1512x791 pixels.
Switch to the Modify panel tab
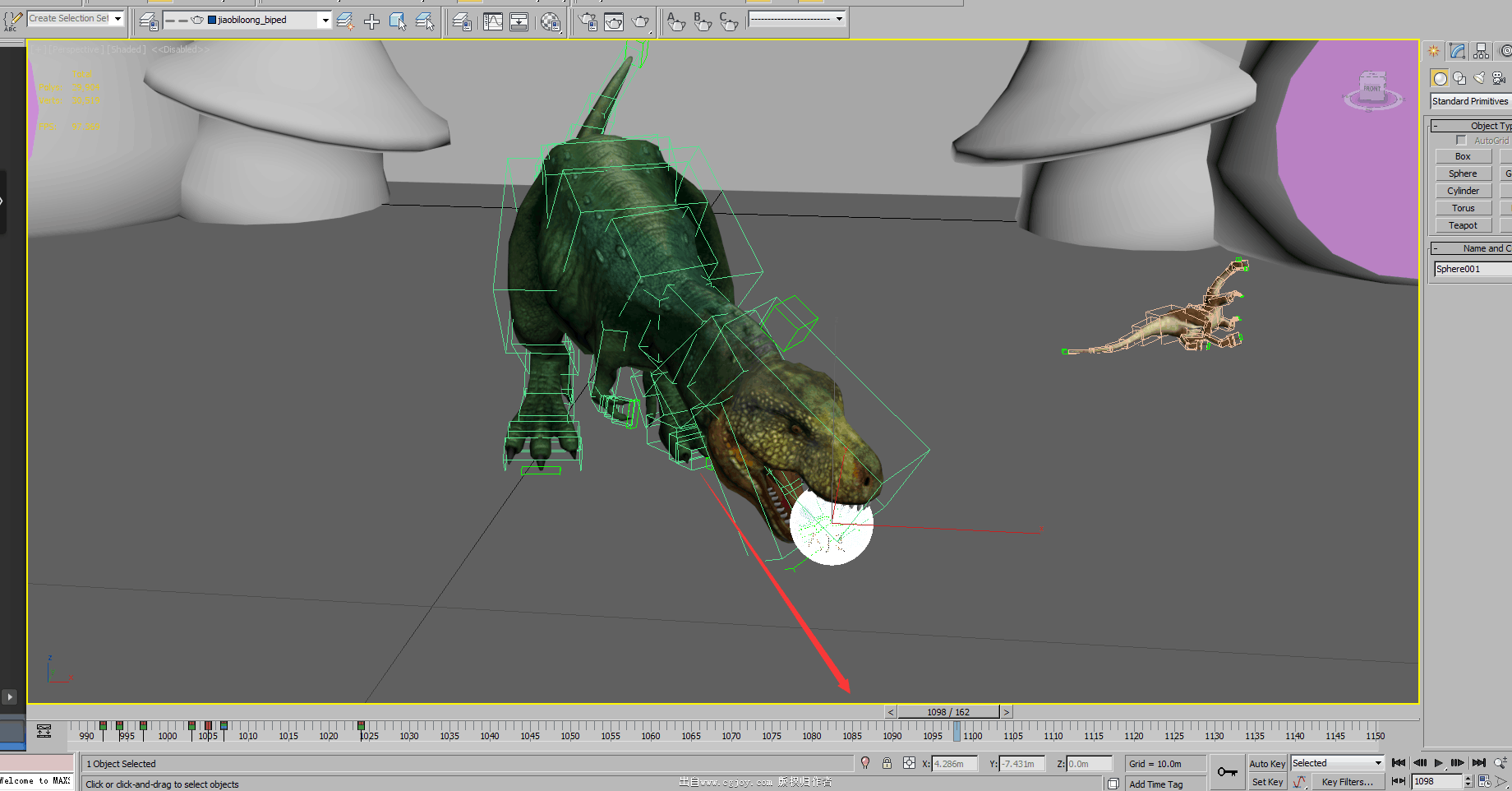coord(1458,51)
